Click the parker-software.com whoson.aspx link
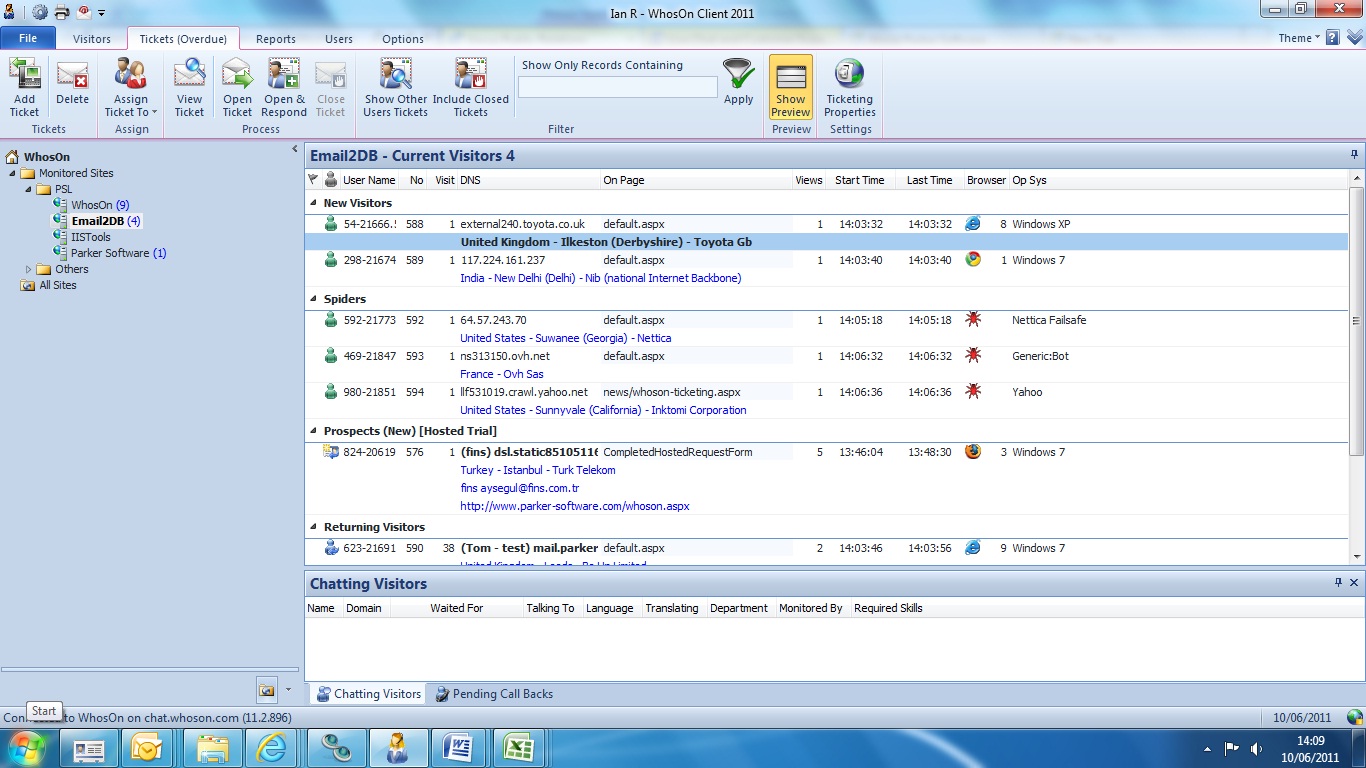 (x=574, y=506)
